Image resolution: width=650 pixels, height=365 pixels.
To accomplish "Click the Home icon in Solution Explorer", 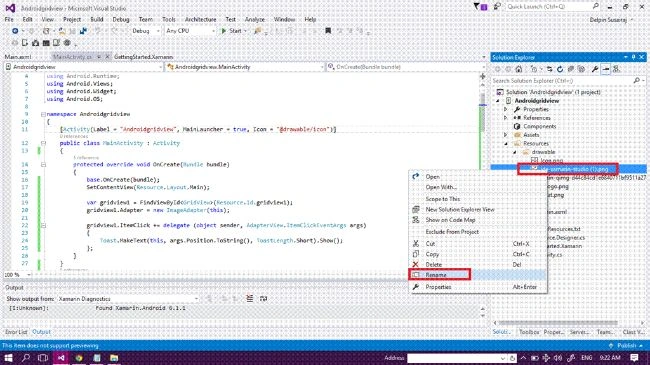I will pyautogui.click(x=519, y=69).
